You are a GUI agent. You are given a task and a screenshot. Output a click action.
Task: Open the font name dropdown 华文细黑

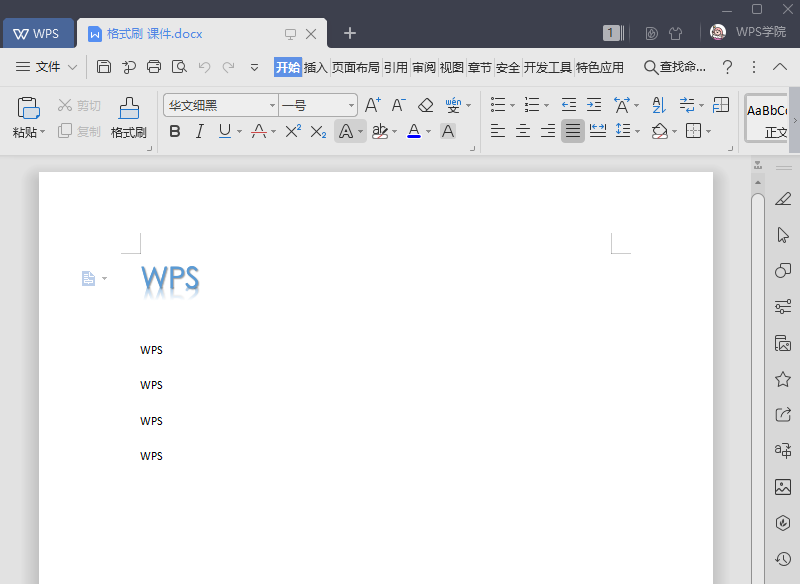click(x=272, y=105)
